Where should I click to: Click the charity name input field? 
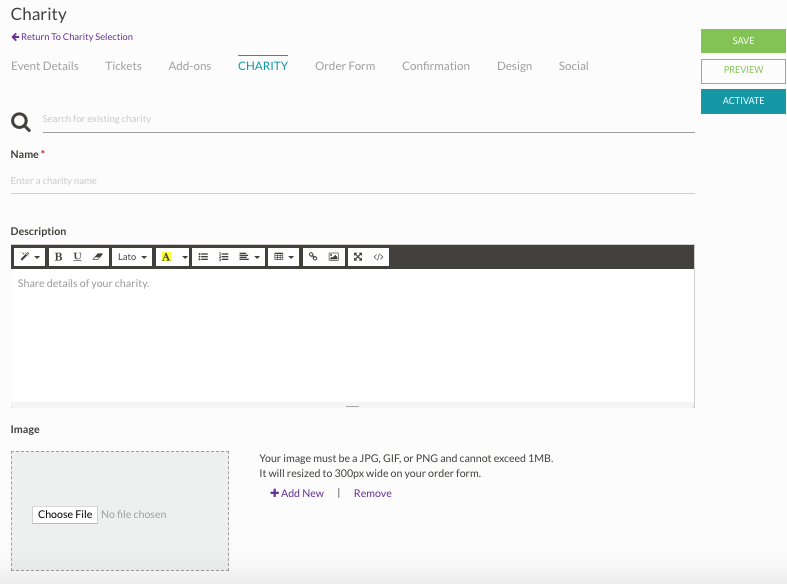coord(352,181)
